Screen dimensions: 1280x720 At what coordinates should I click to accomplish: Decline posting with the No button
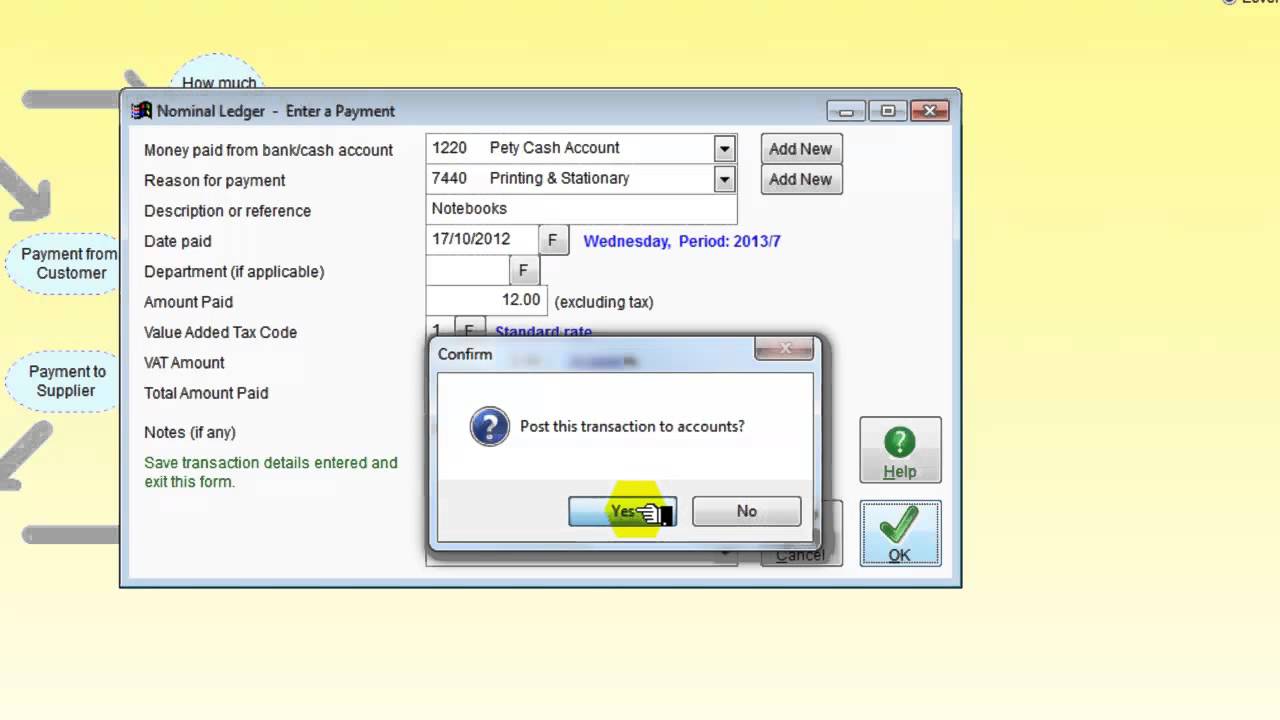pyautogui.click(x=746, y=511)
